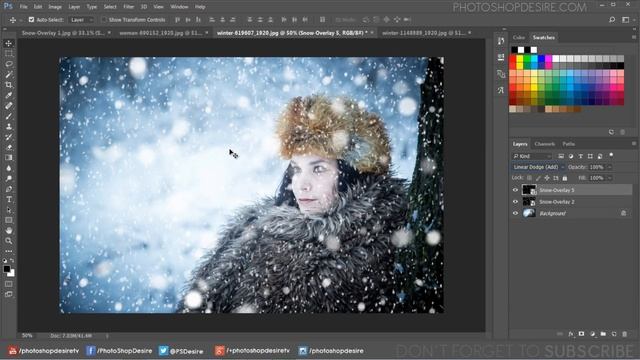
Task: Enable Show Transform Controls checkbox
Action: [104, 20]
